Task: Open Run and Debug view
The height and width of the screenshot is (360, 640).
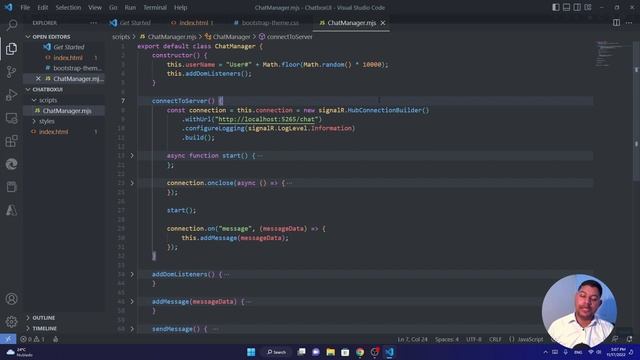Action: tap(11, 95)
